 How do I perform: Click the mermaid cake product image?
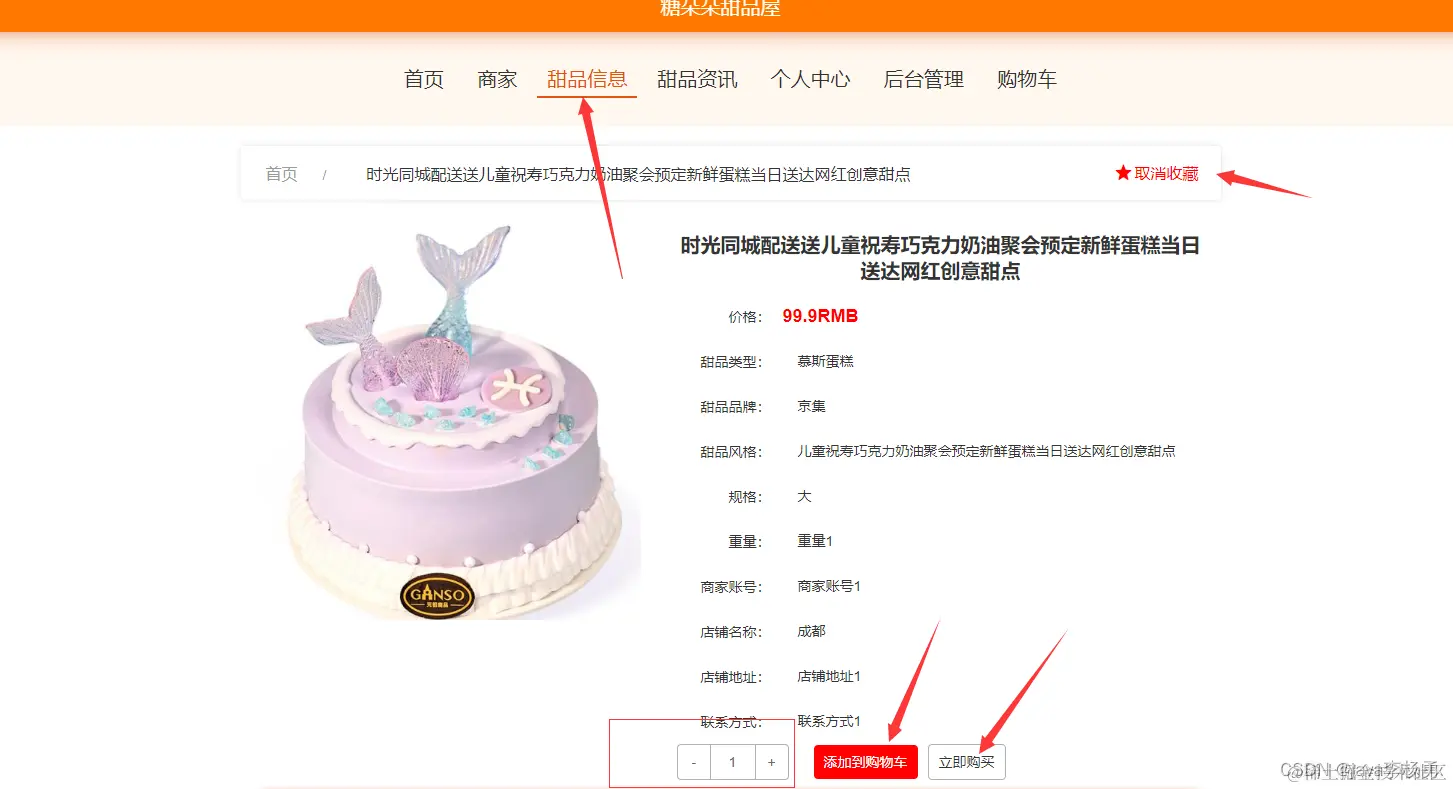coord(450,420)
